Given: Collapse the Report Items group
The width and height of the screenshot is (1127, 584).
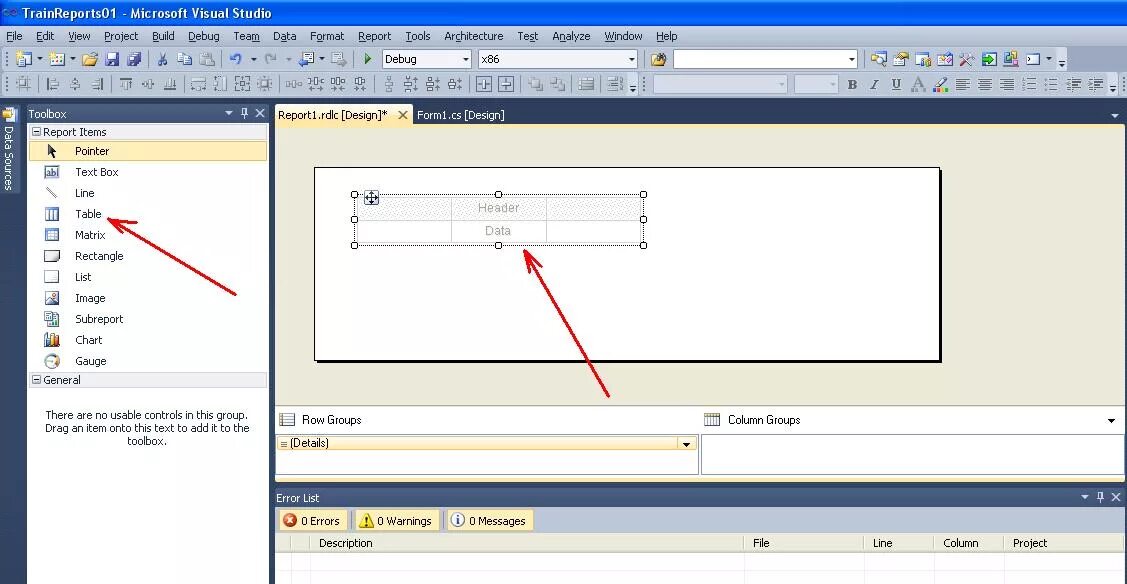Looking at the screenshot, I should coord(37,131).
